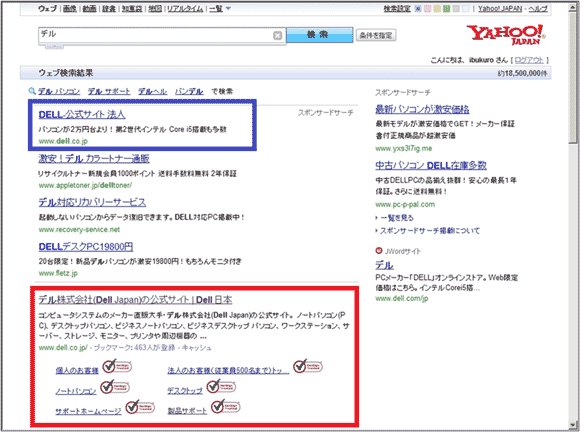Click スポンサードサーチ掲載について link

pos(430,231)
